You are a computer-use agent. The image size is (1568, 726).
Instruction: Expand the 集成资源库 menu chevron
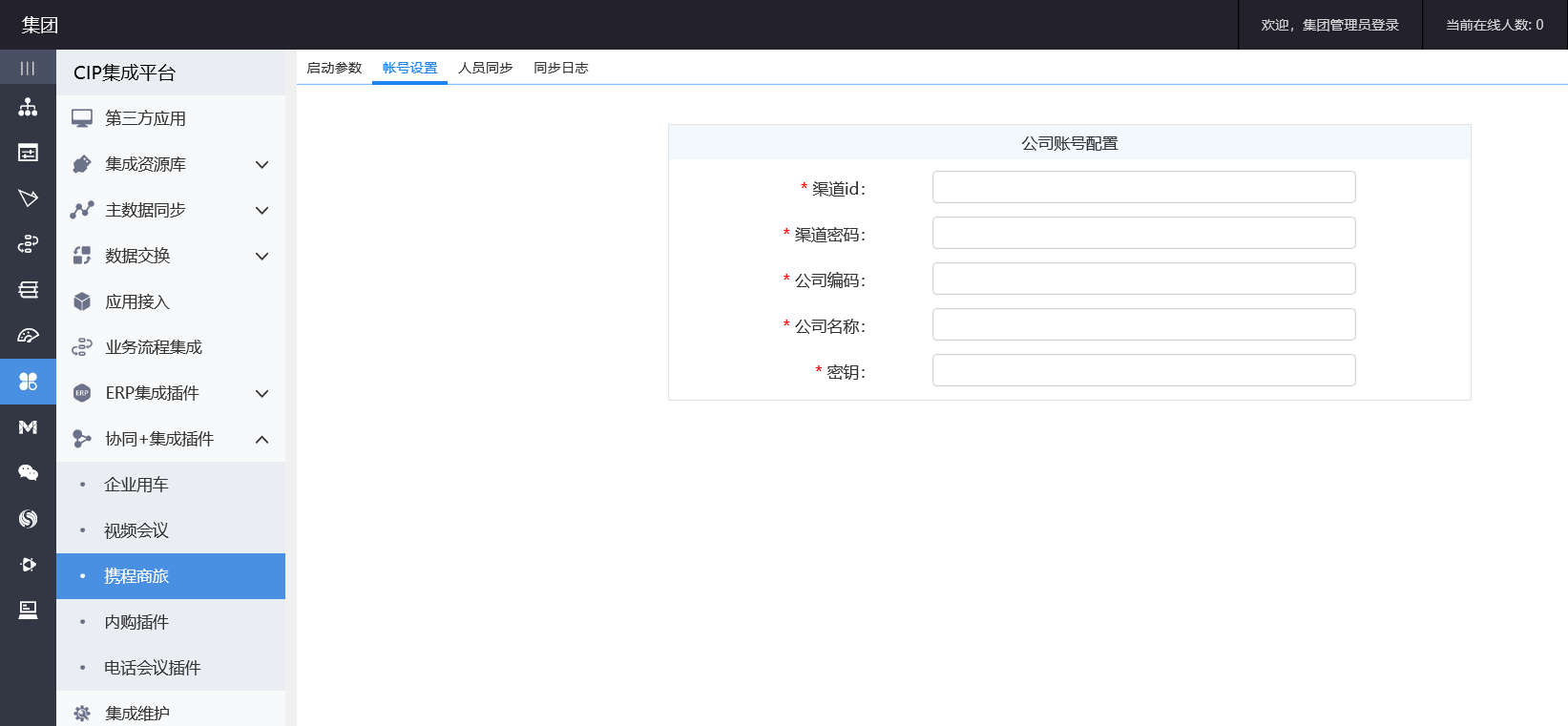262,165
